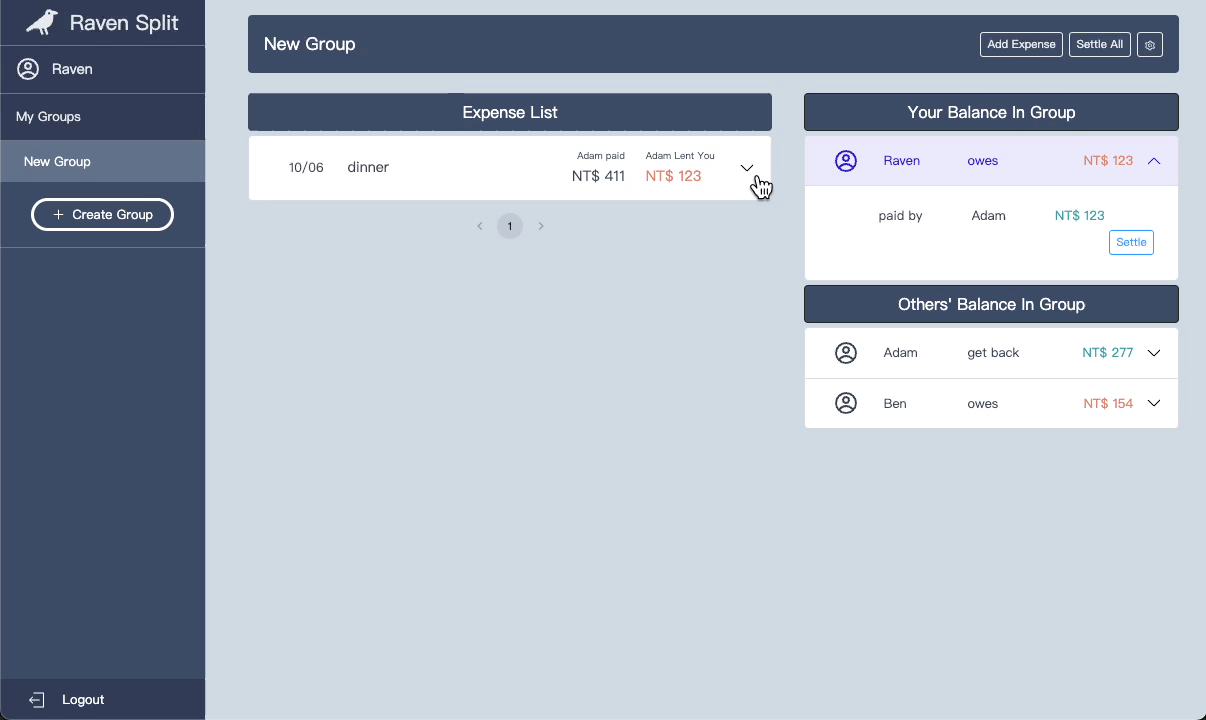Image resolution: width=1206 pixels, height=720 pixels.
Task: Log out via Logout label
Action: (83, 700)
